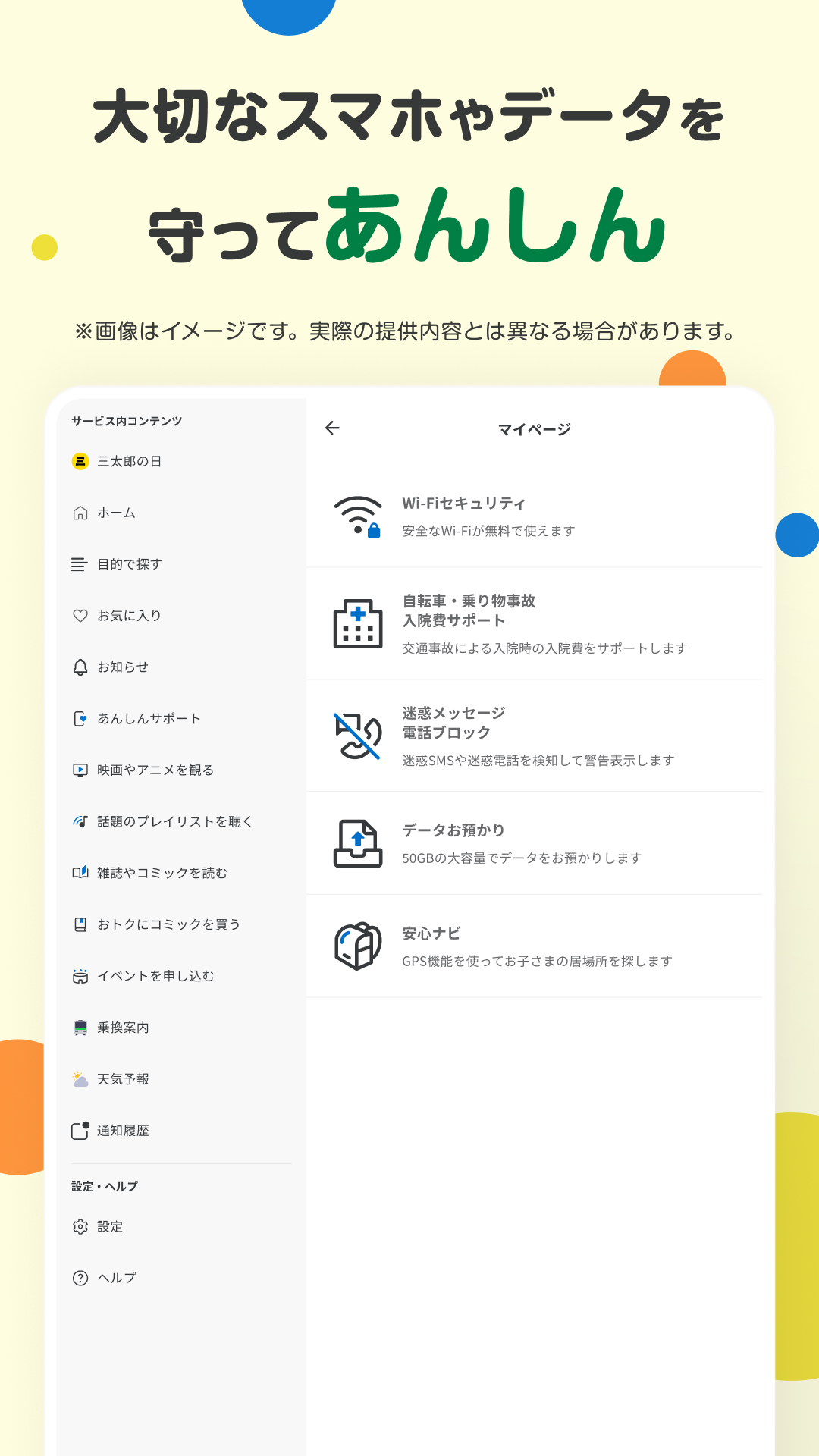Tap the house icon for ホーム
Viewport: 819px width, 1456px height.
[80, 513]
